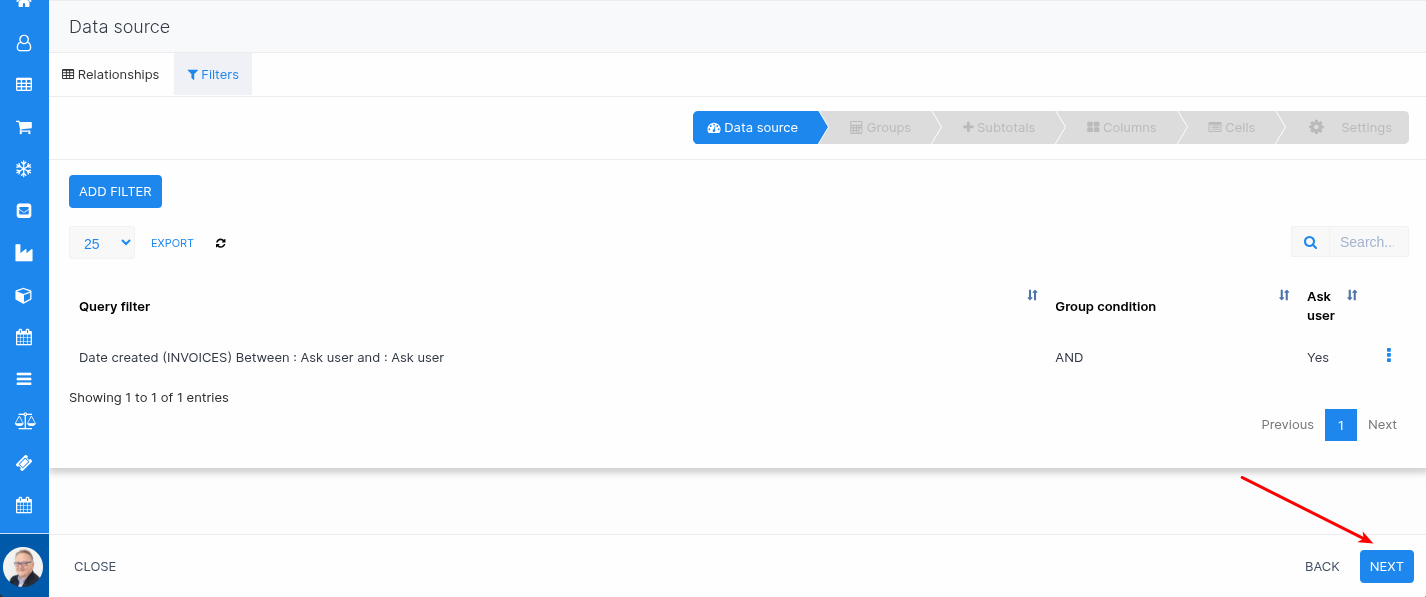Click the user avatar photo
This screenshot has width=1426, height=597.
[x=23, y=567]
